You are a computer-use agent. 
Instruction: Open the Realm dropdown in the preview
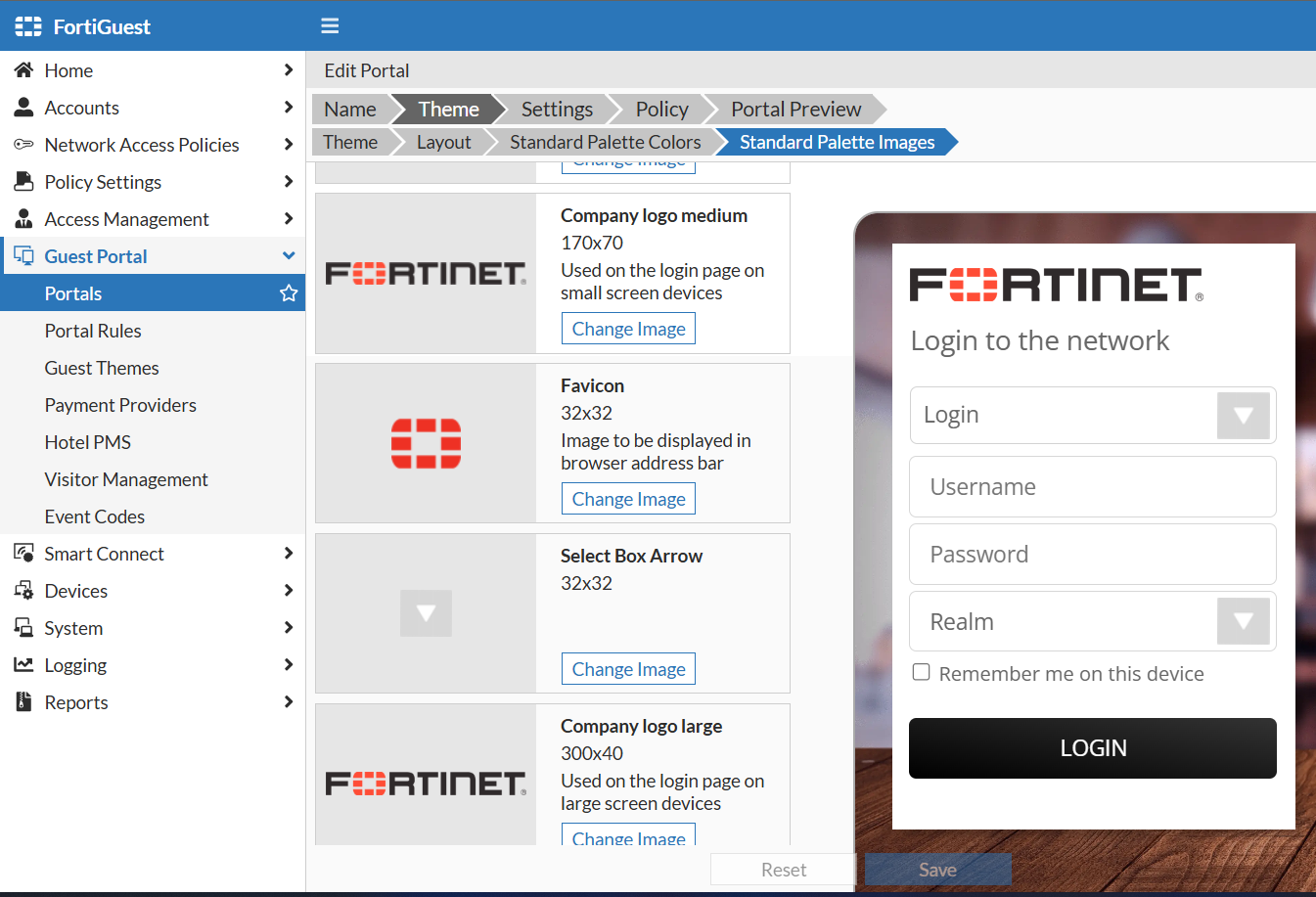1243,621
